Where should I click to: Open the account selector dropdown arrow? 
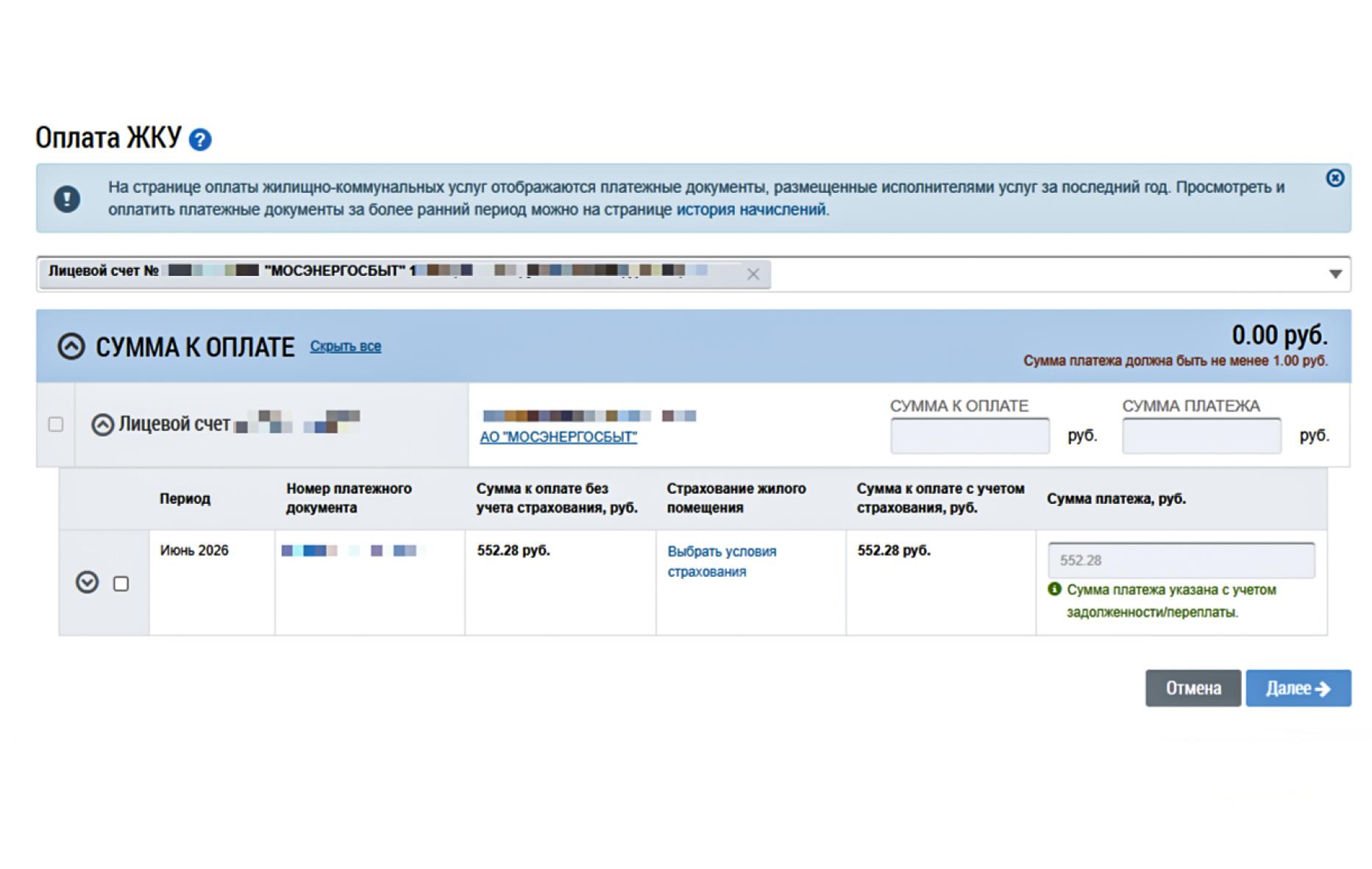1335,274
